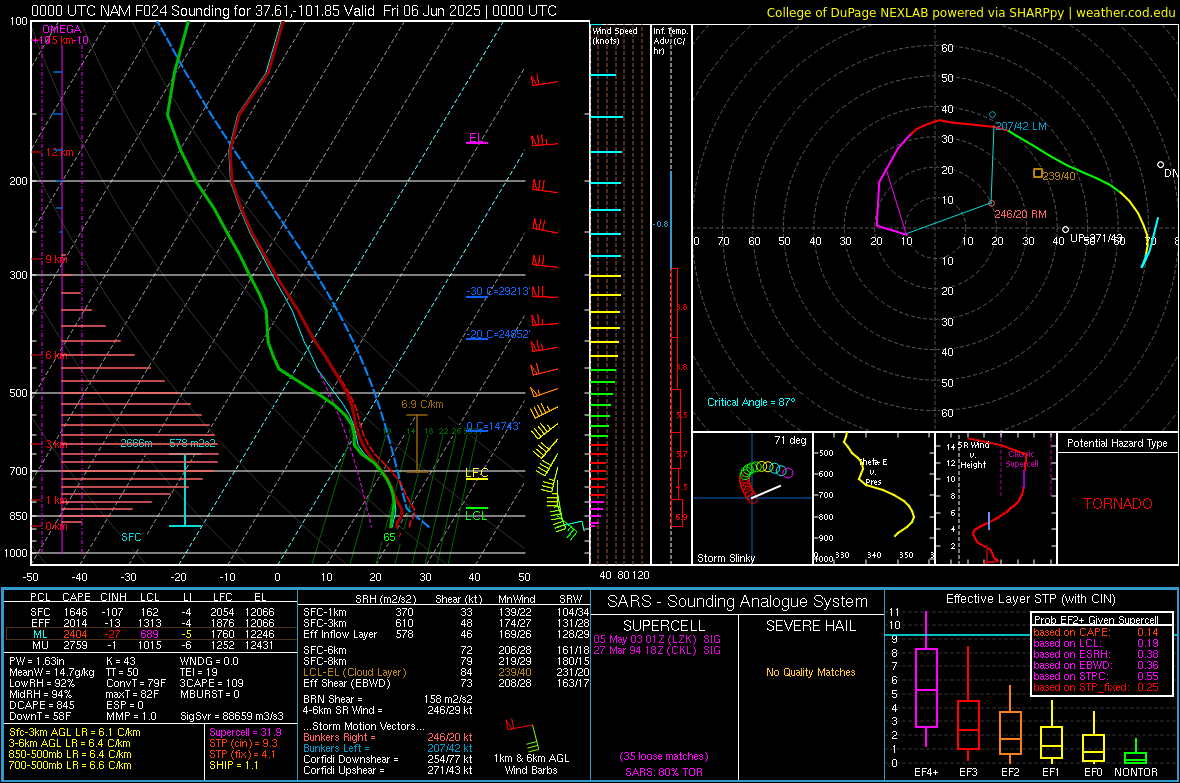Click 'Critical Angle = 87°' text
Viewport: 1180px width, 783px height.
751,402
